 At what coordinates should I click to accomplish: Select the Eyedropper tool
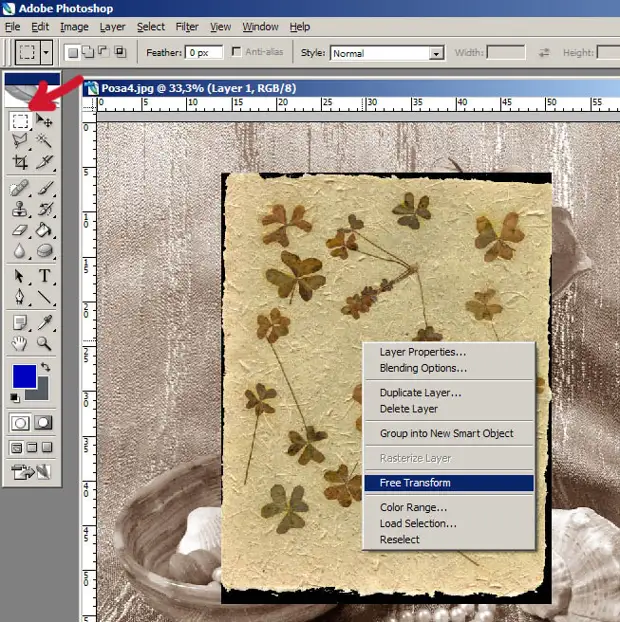(45, 322)
